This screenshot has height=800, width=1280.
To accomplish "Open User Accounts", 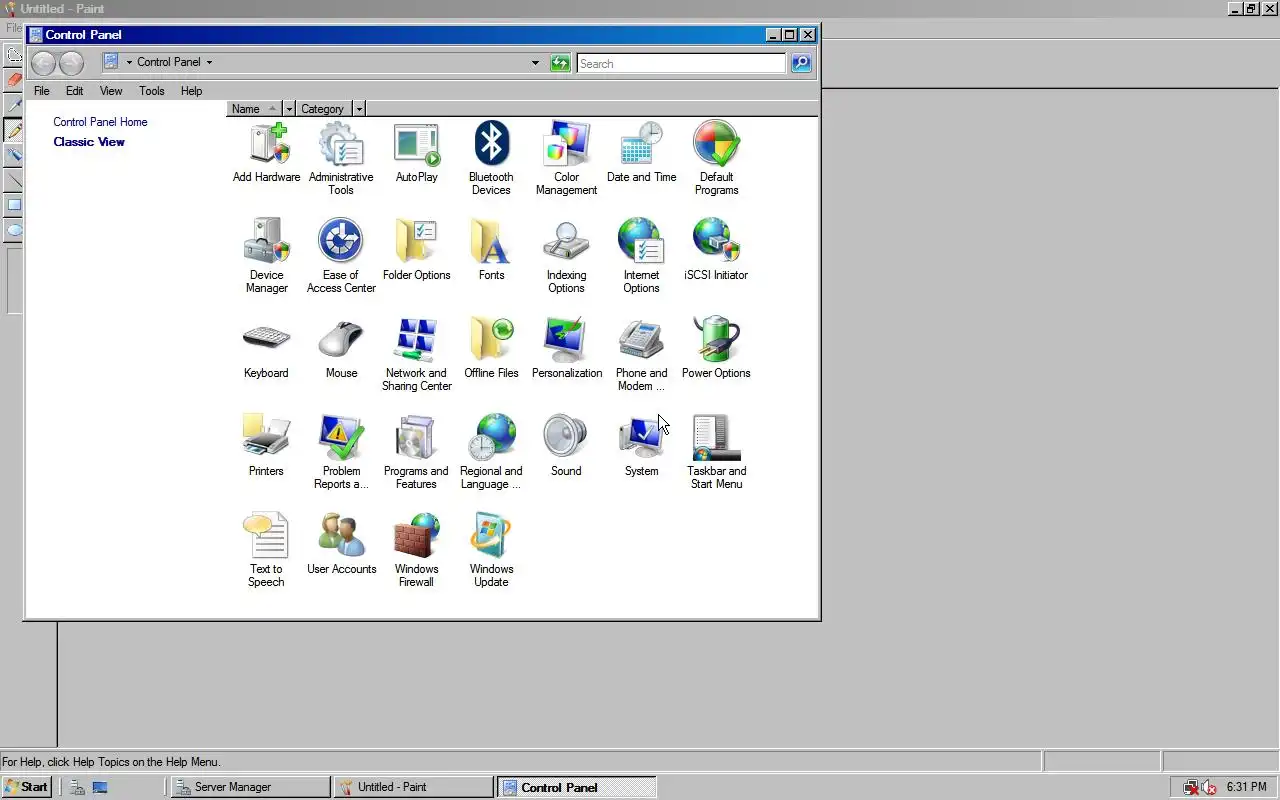I will click(341, 545).
